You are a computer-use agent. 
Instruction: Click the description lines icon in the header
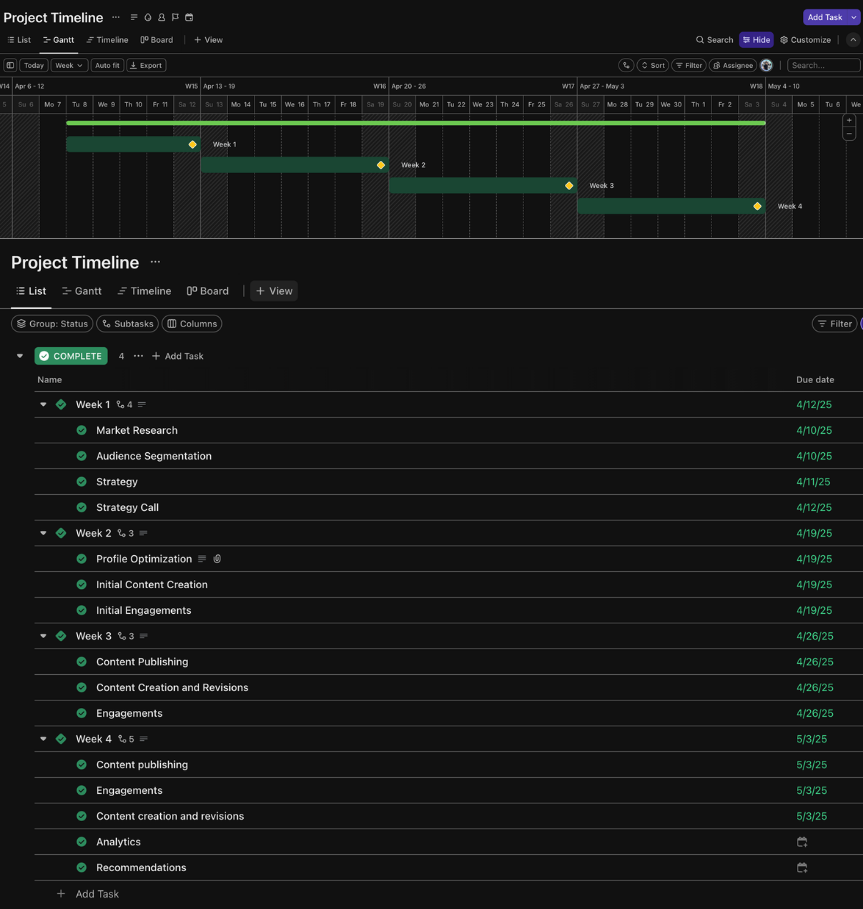click(134, 17)
